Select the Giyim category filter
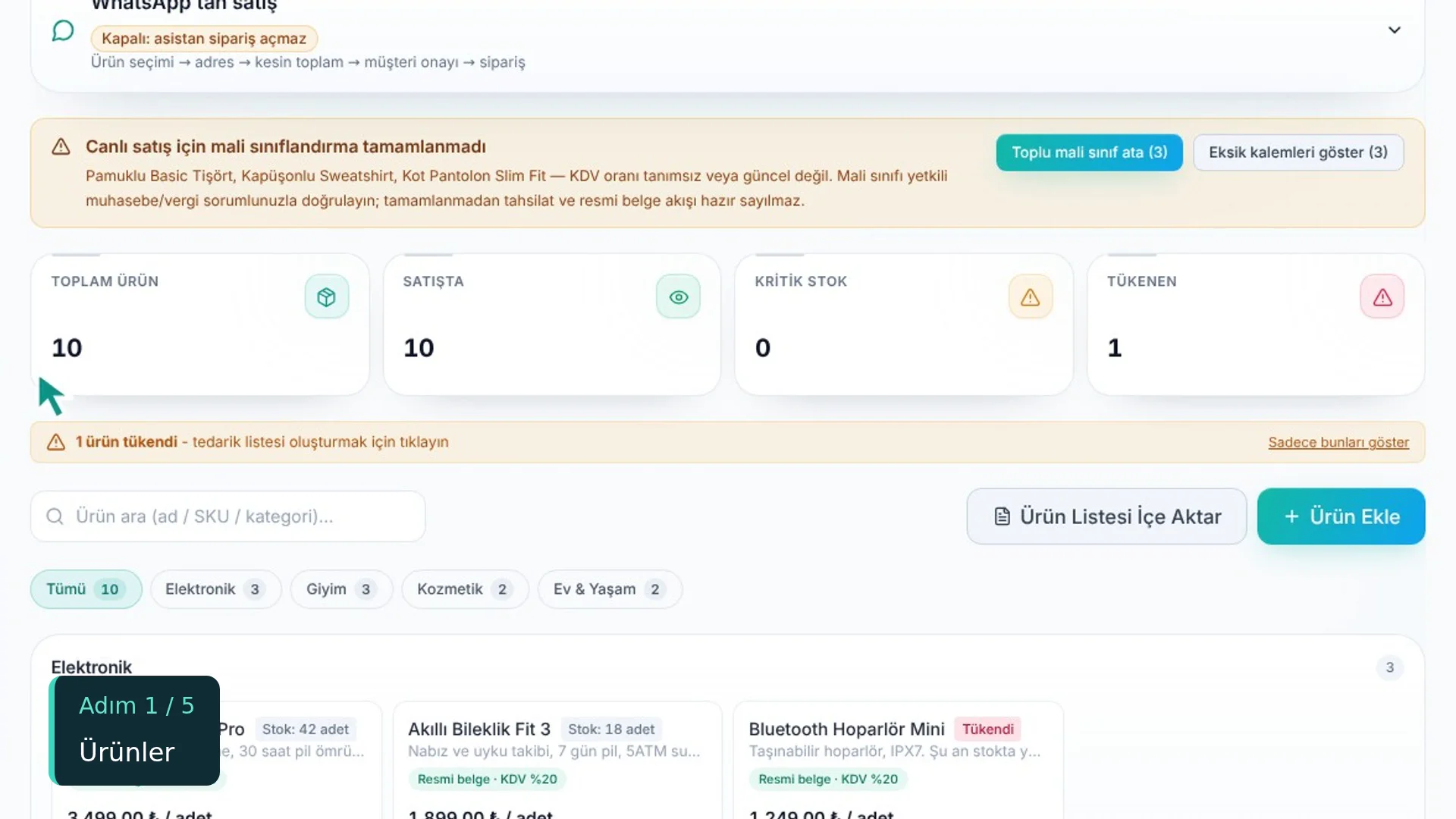Viewport: 1456px width, 819px height. coord(341,589)
